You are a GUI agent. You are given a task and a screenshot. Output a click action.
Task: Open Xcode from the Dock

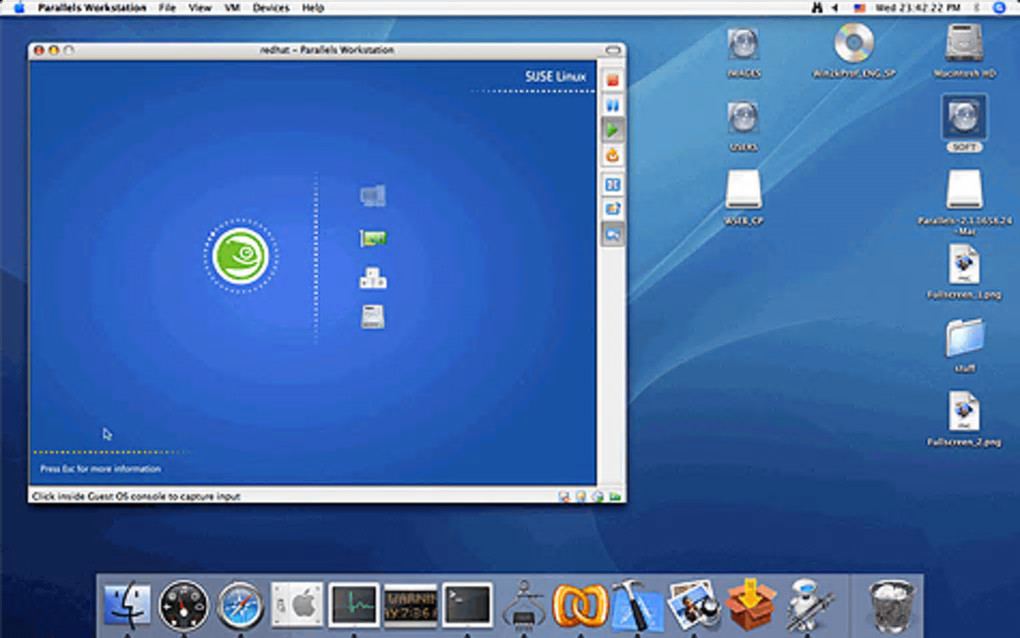[636, 605]
